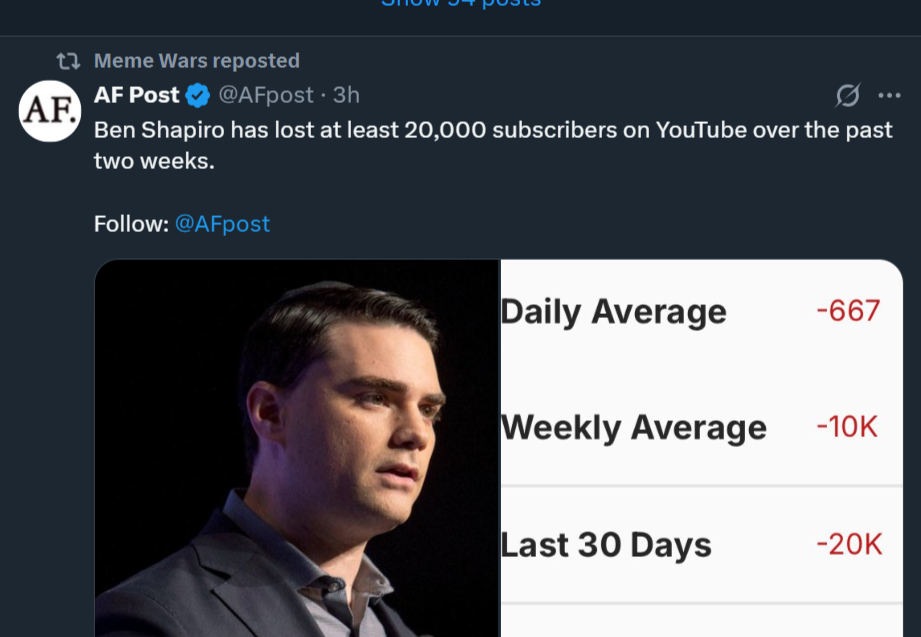Click the red -20K value
Screen dimensions: 921x637
coord(849,545)
